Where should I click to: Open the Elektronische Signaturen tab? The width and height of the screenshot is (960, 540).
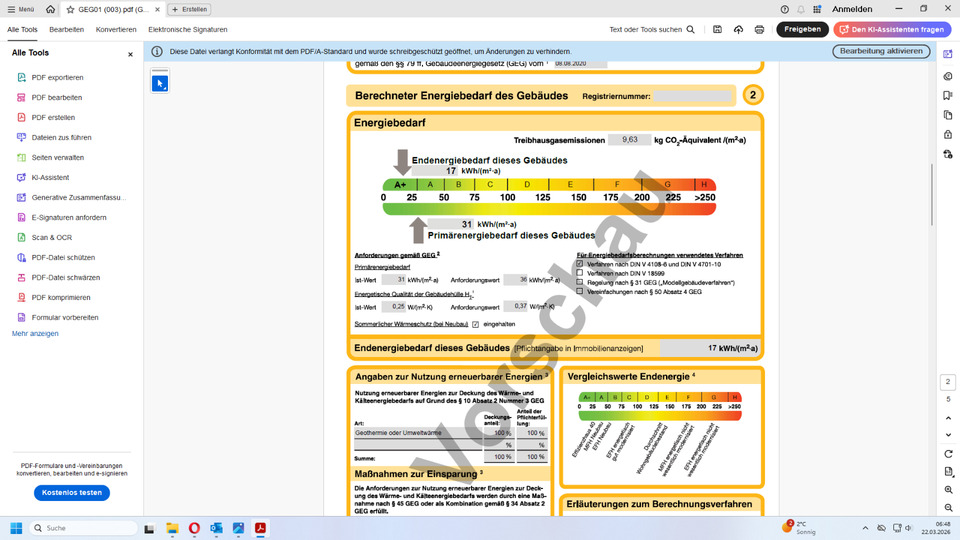pos(188,30)
